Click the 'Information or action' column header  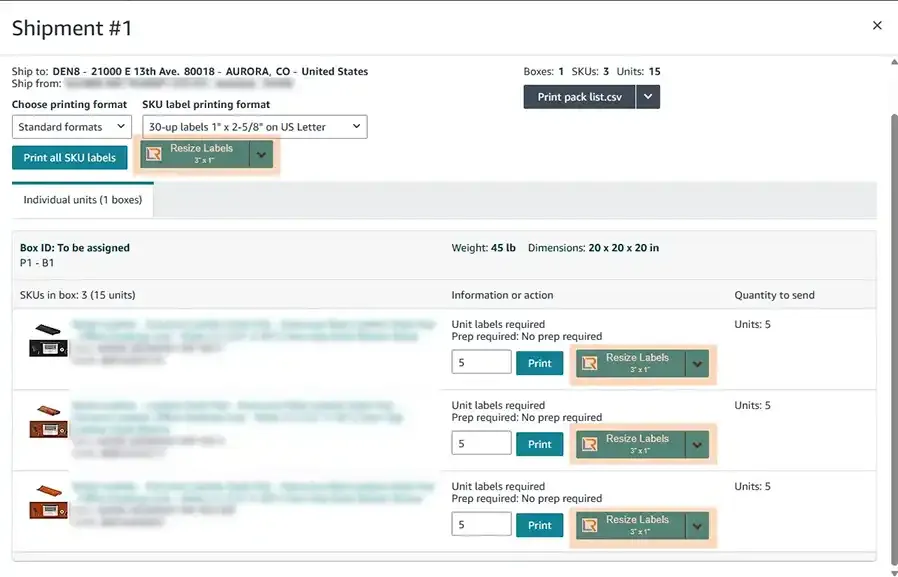pos(502,295)
